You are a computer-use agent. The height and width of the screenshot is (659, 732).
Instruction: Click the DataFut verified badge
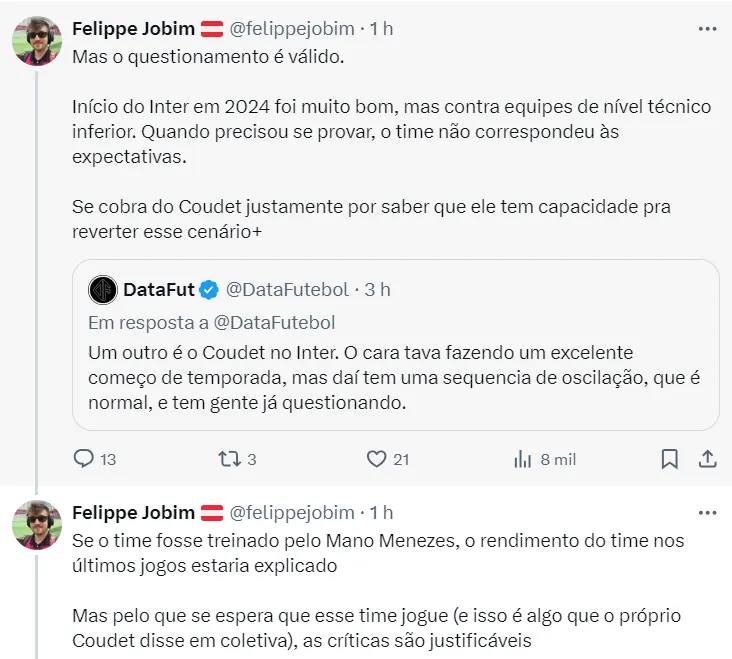coord(209,290)
